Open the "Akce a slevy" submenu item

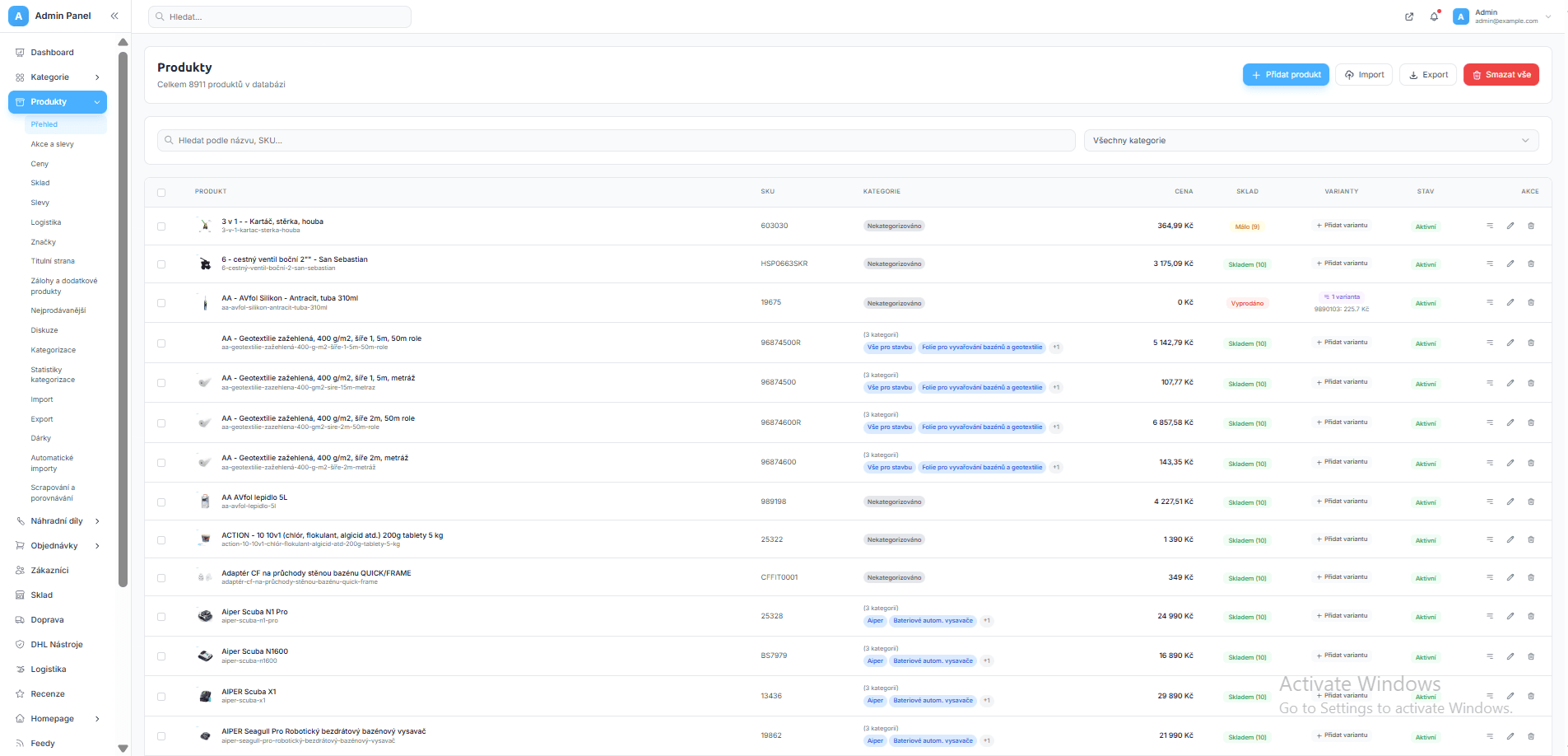(x=52, y=143)
